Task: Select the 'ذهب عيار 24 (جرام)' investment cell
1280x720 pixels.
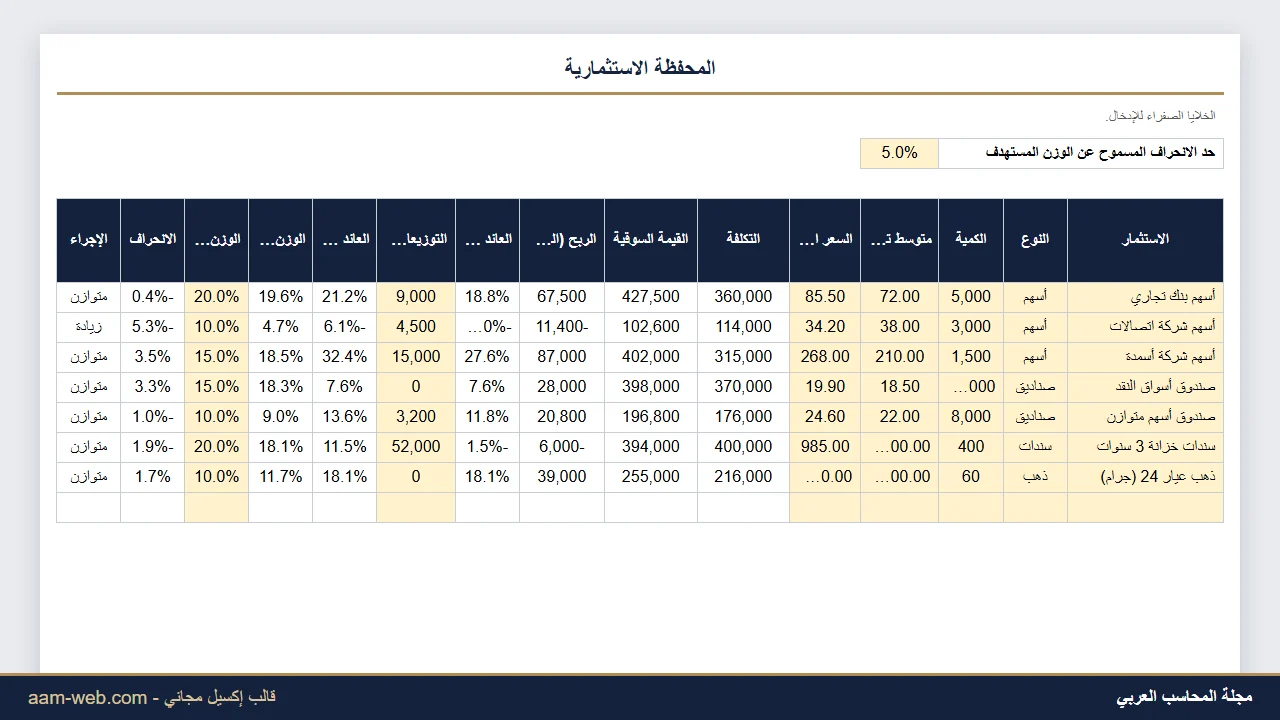Action: [1145, 477]
